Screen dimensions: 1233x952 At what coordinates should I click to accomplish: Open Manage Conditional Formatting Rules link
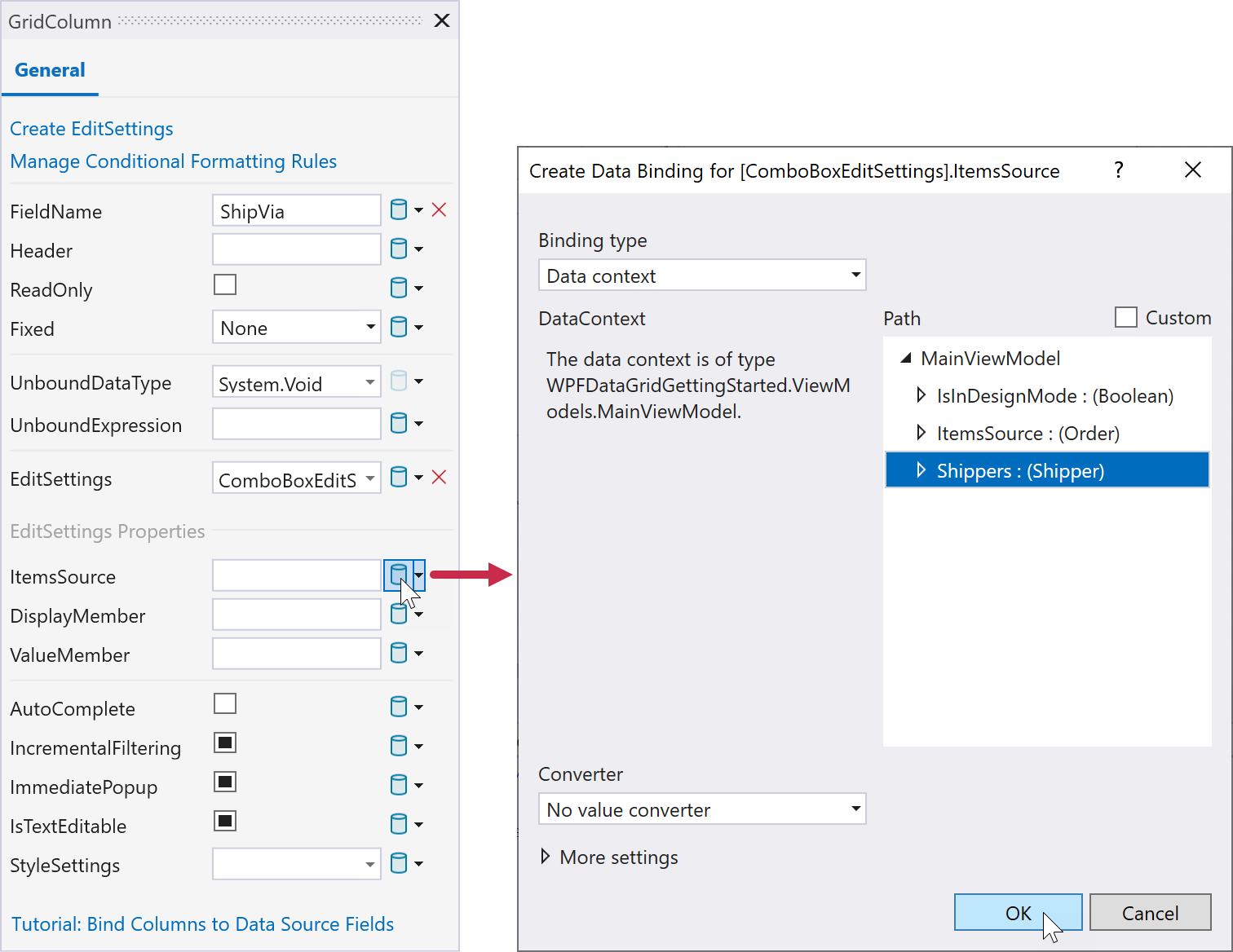173,161
